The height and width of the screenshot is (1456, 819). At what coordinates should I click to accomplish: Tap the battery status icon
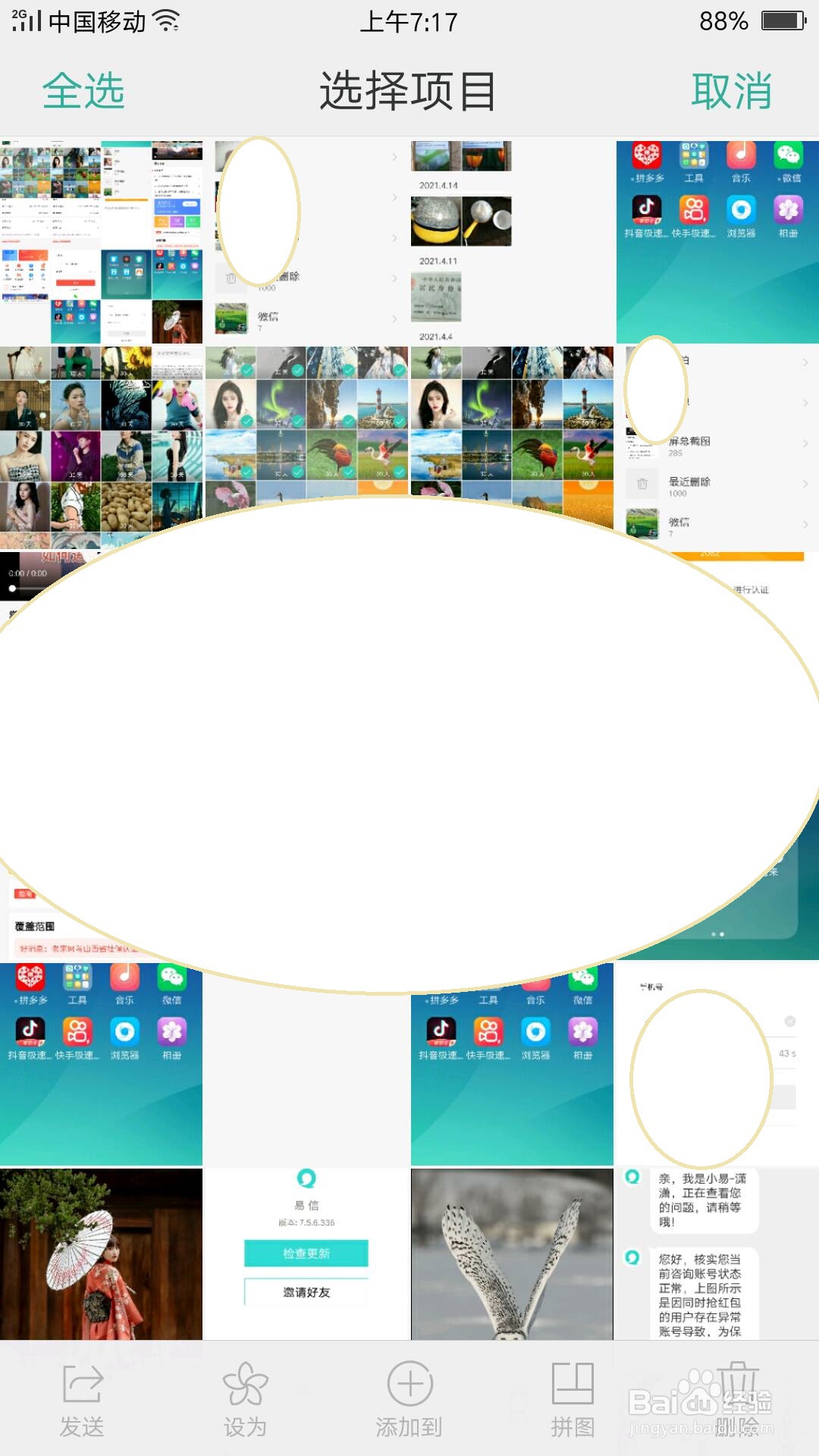coord(784,20)
